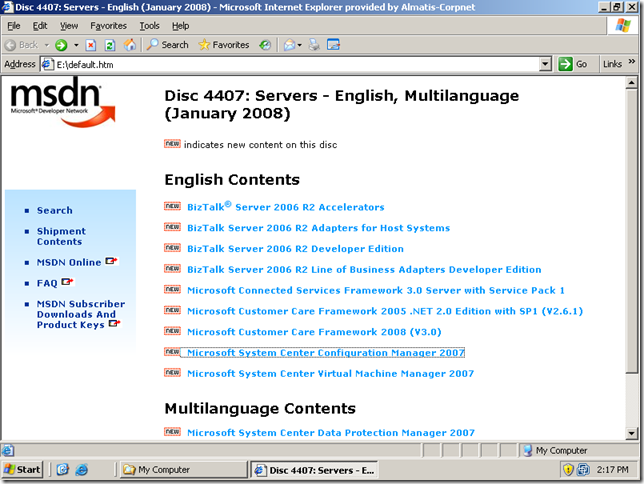Click the Print toolbar icon

[314, 44]
